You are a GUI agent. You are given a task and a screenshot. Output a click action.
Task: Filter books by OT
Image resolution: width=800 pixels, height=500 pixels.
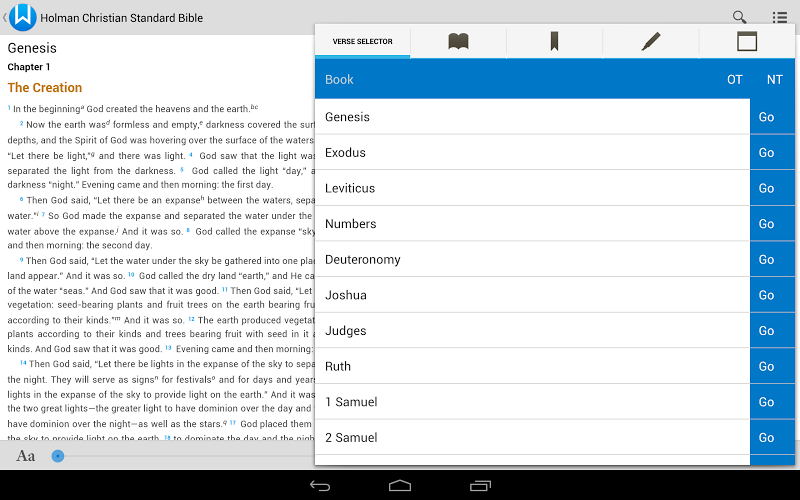(735, 80)
